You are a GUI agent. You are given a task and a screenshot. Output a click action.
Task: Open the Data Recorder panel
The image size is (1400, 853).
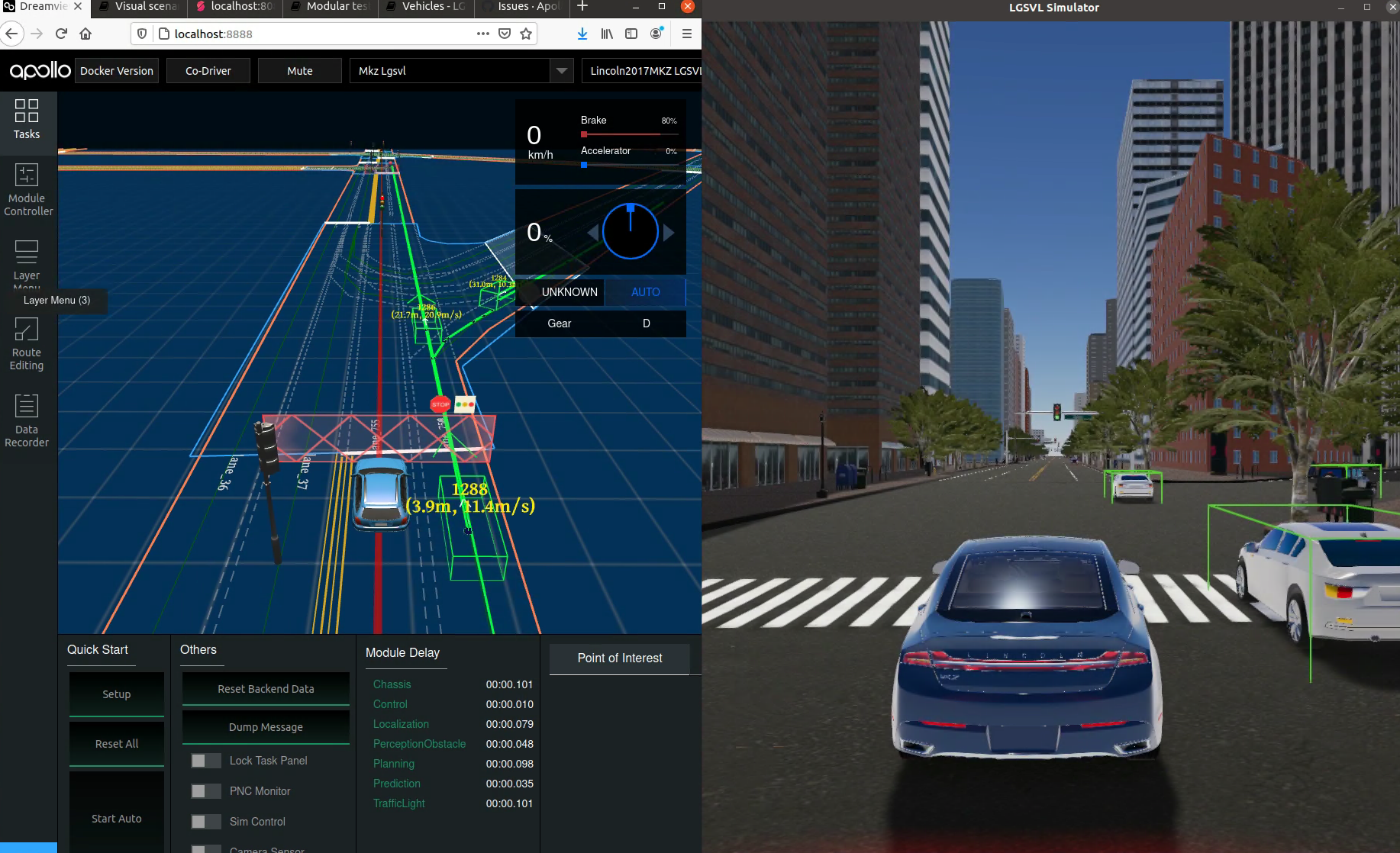(26, 420)
